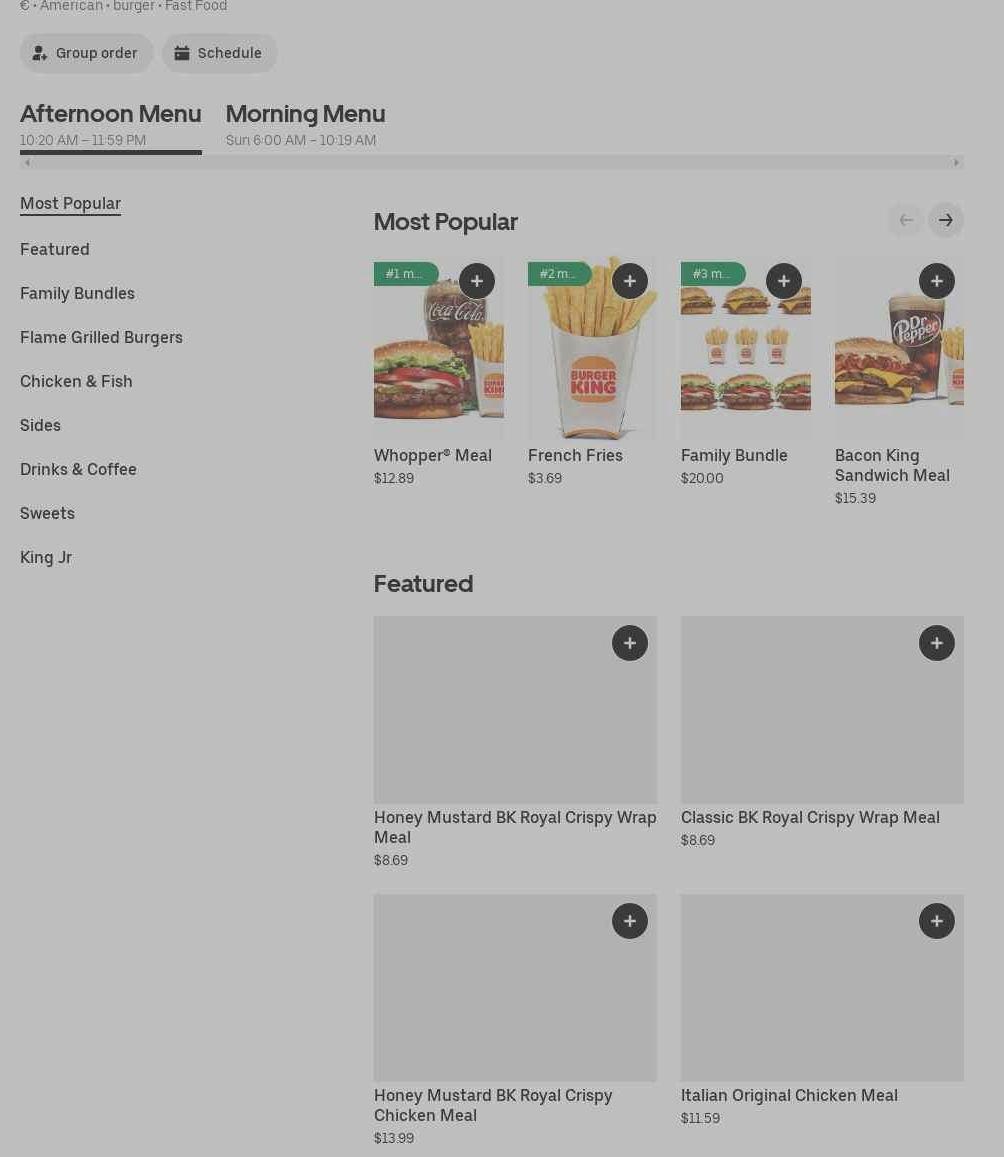
Task: Add Honey Mustard BK Royal Crispy Wrap Meal
Action: point(630,643)
